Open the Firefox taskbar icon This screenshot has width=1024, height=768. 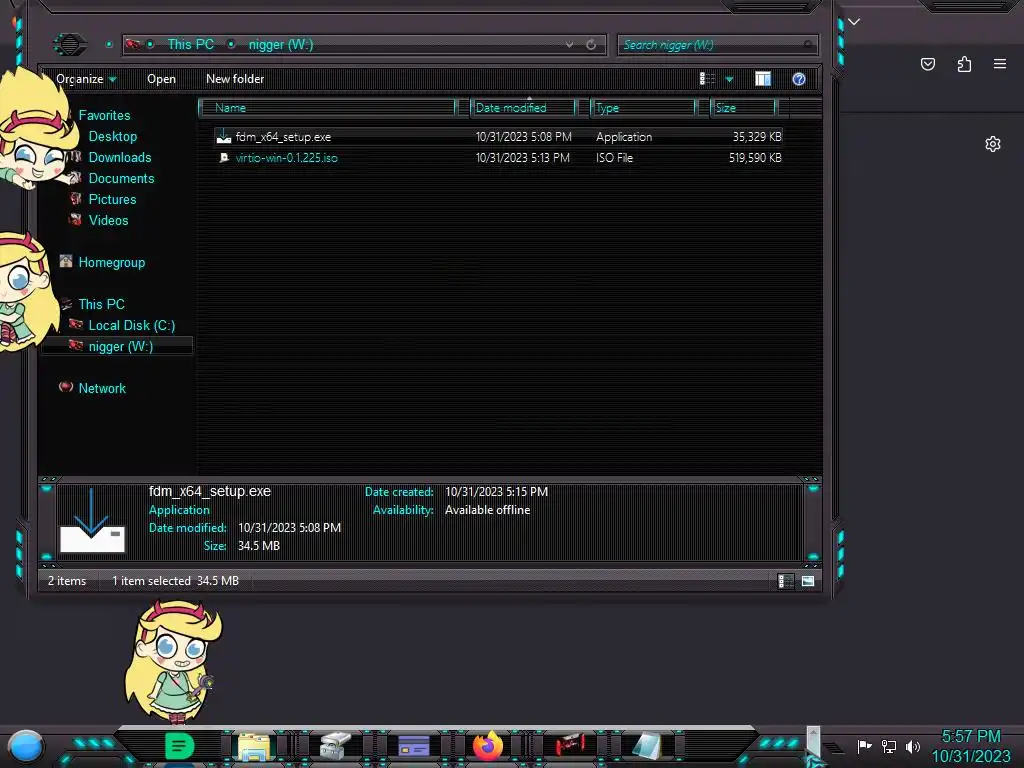488,746
